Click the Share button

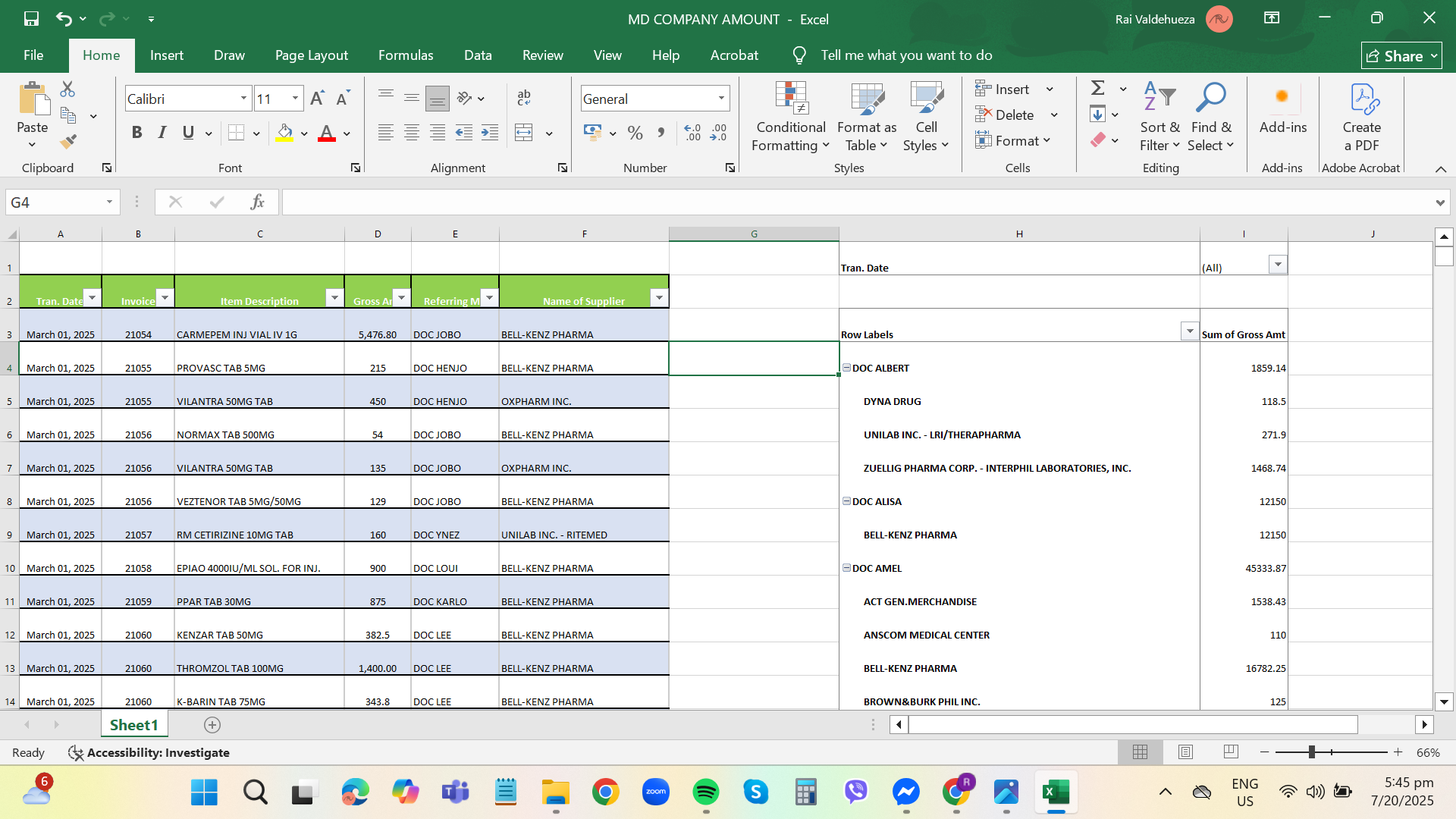click(x=1401, y=56)
